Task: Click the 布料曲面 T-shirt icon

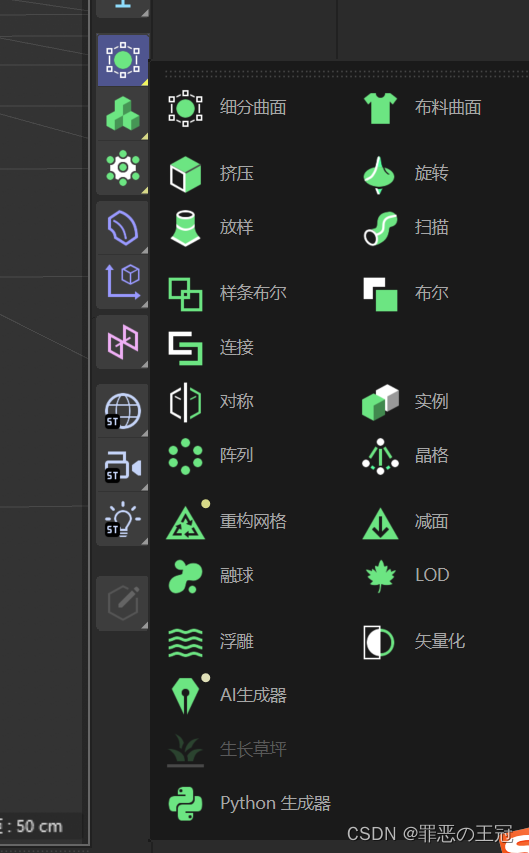Action: [380, 108]
